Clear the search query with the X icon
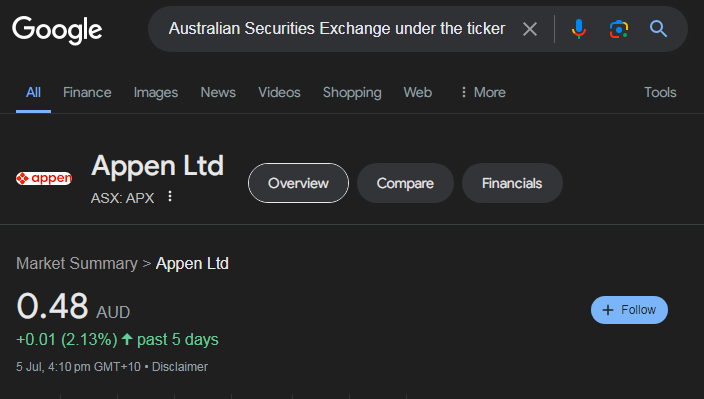This screenshot has width=704, height=399. point(530,29)
